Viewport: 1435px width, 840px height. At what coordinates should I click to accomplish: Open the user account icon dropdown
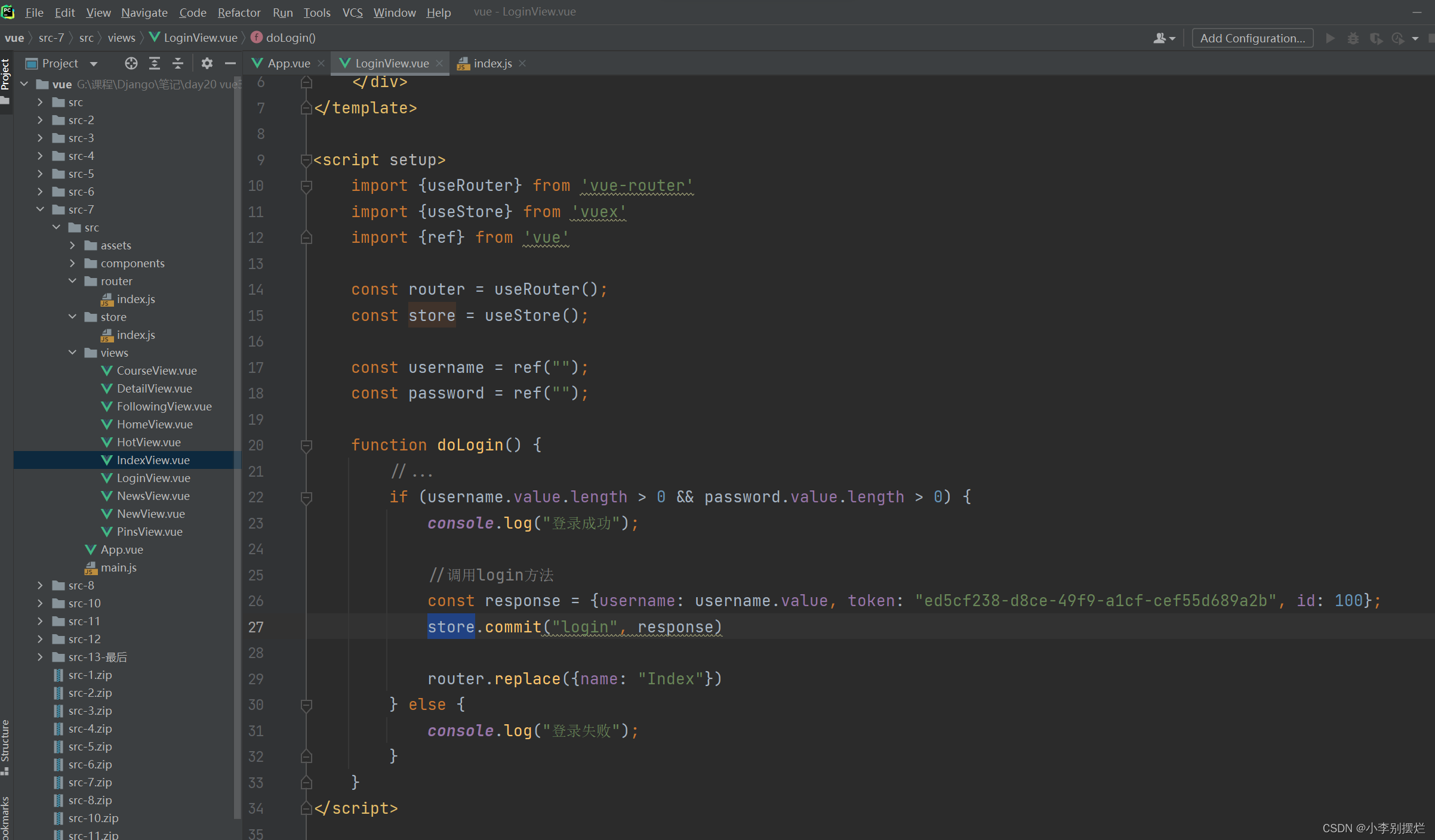tap(1163, 38)
